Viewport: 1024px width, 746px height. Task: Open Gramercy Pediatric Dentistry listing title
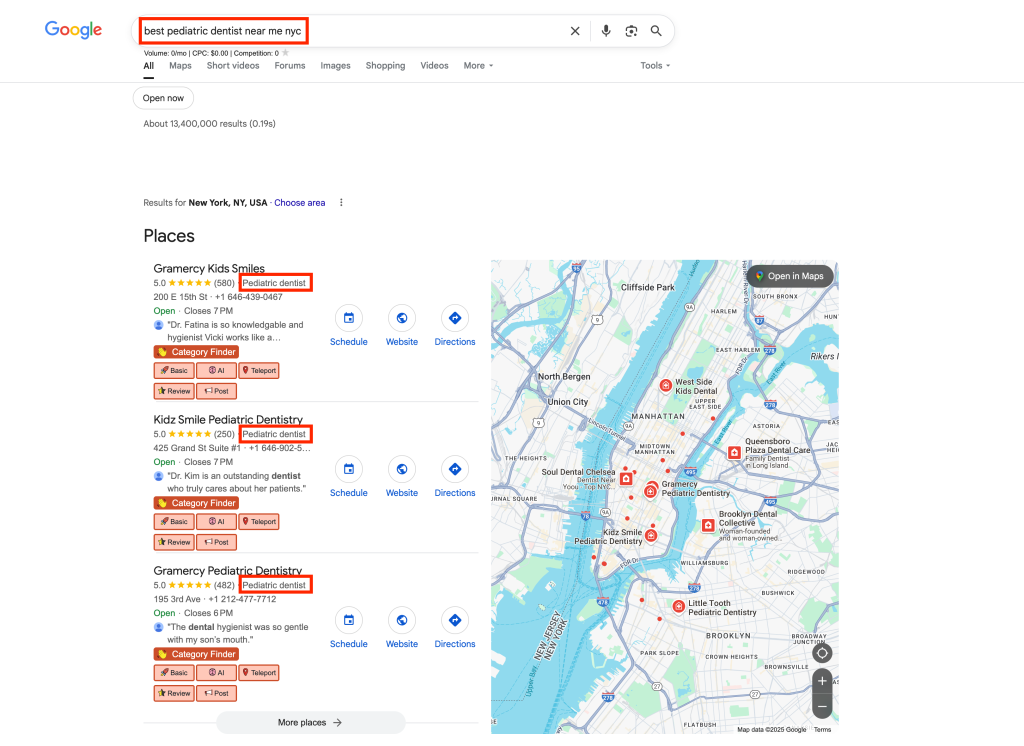pos(227,570)
